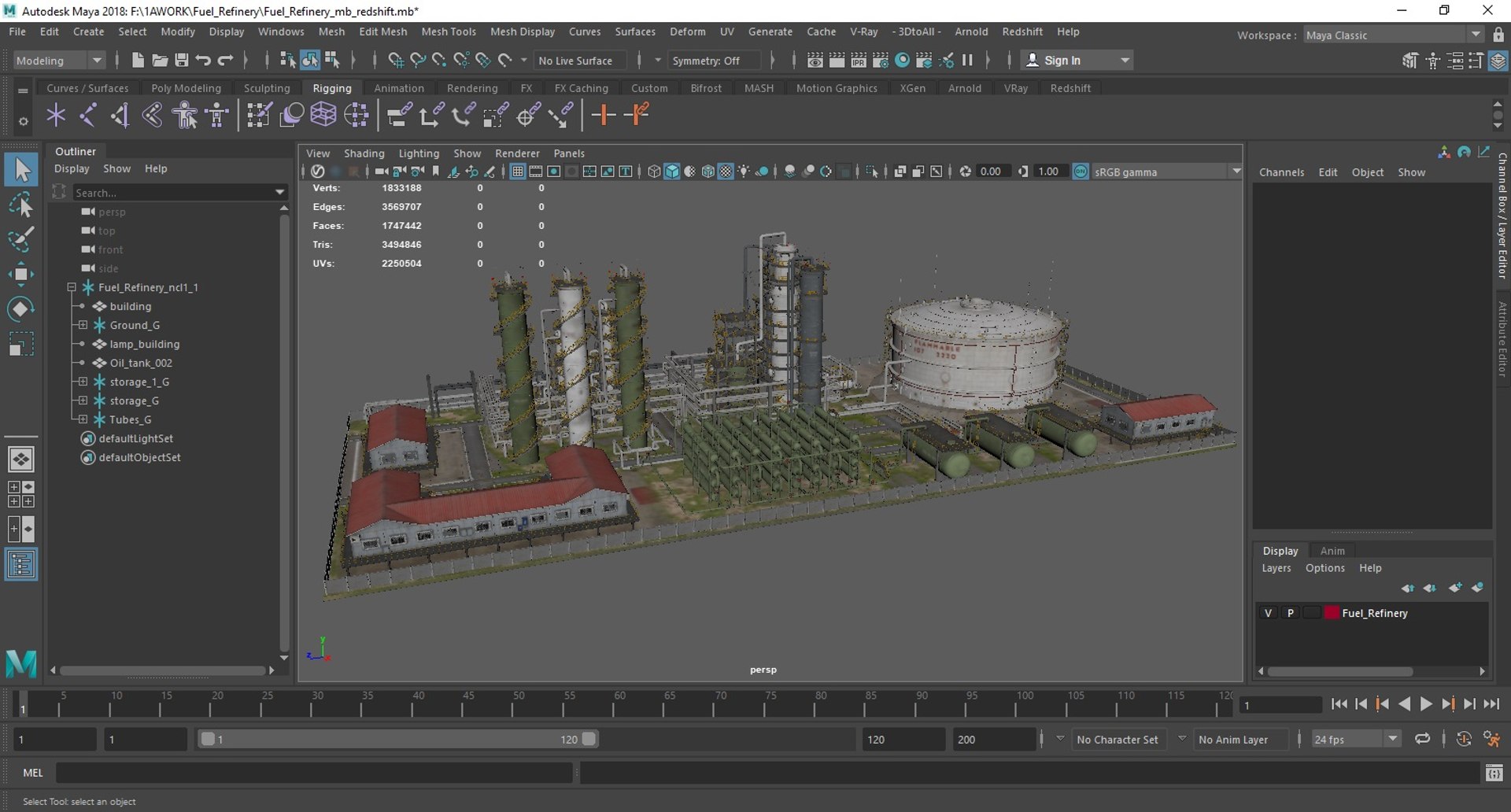Go to end of playback range
Screen dimensions: 1511x812
tap(1491, 705)
